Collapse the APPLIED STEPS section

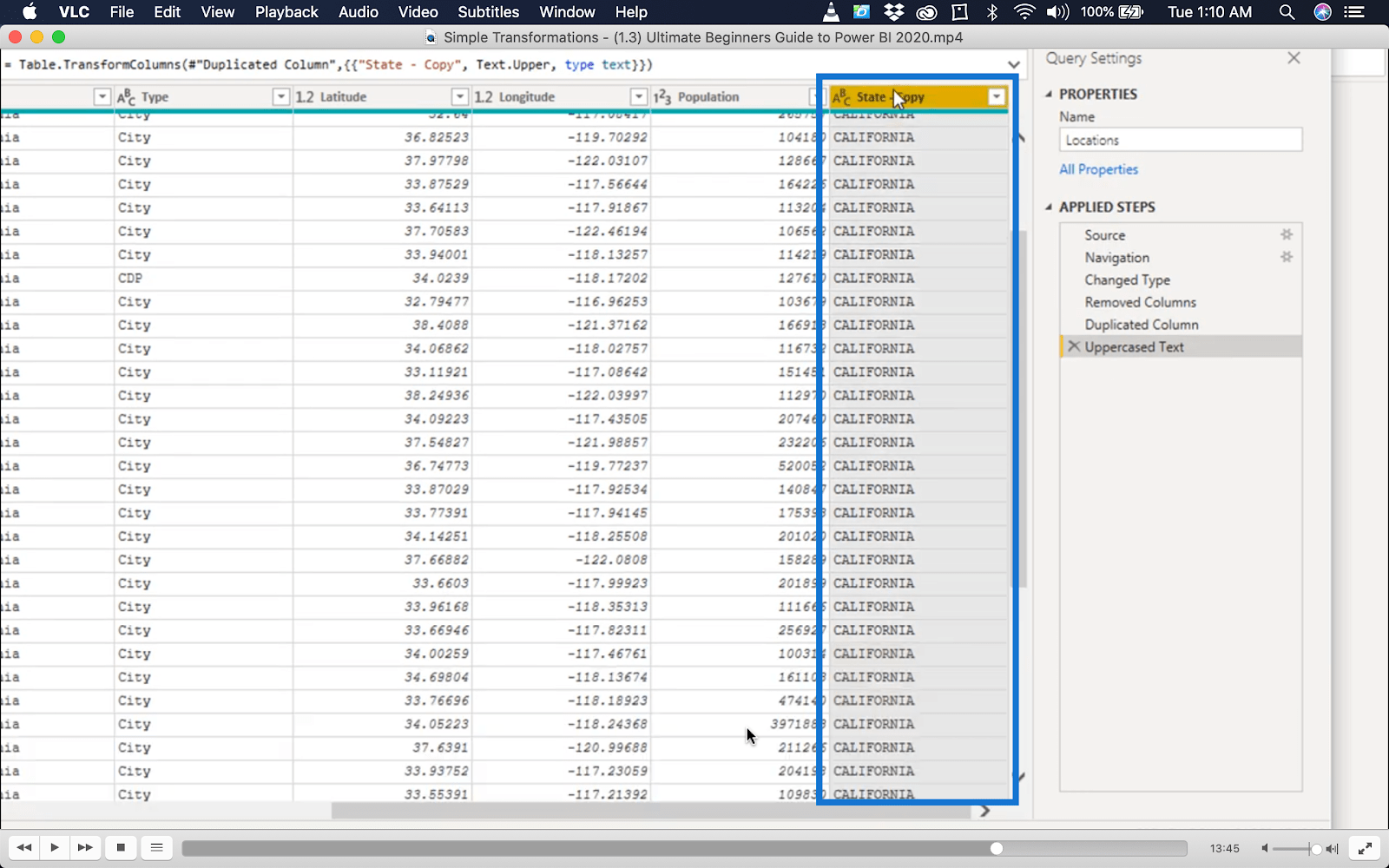(x=1049, y=207)
